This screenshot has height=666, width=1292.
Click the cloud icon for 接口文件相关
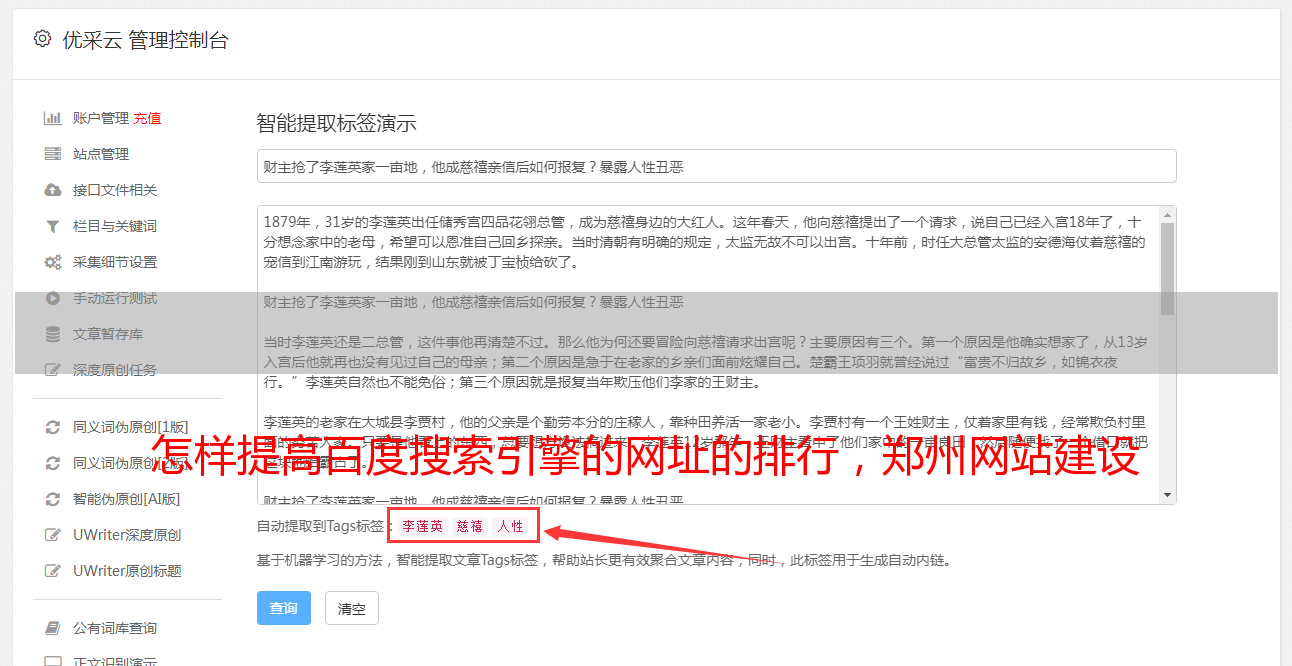pos(53,190)
